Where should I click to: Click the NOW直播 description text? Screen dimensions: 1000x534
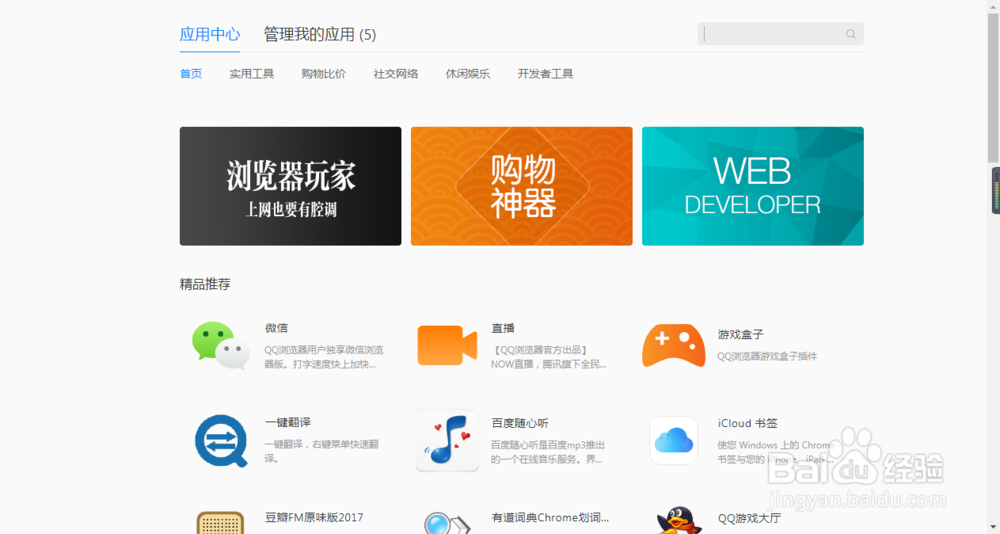pyautogui.click(x=548, y=357)
